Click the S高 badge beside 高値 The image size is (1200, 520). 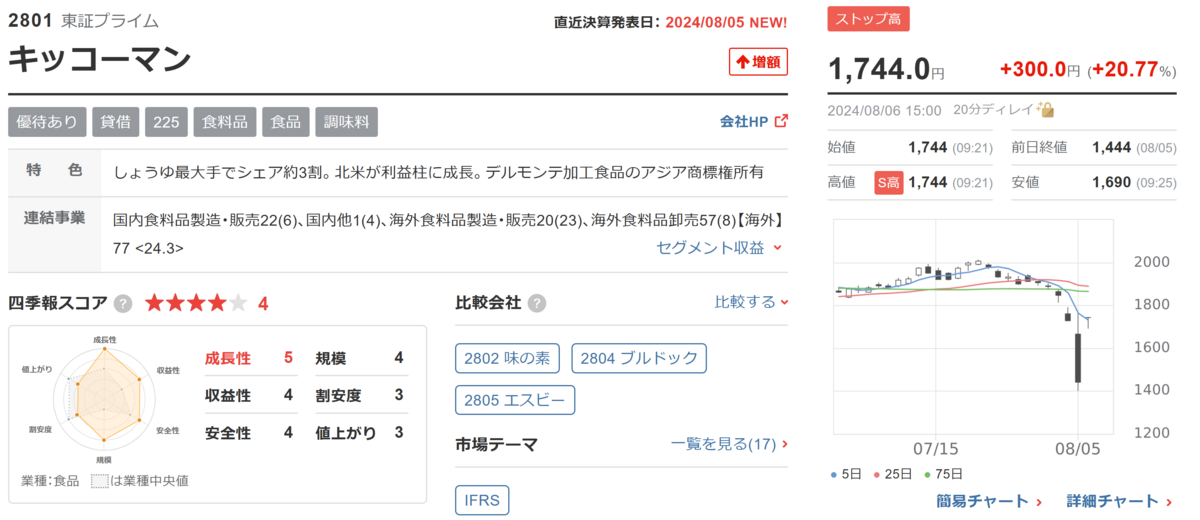tap(888, 182)
